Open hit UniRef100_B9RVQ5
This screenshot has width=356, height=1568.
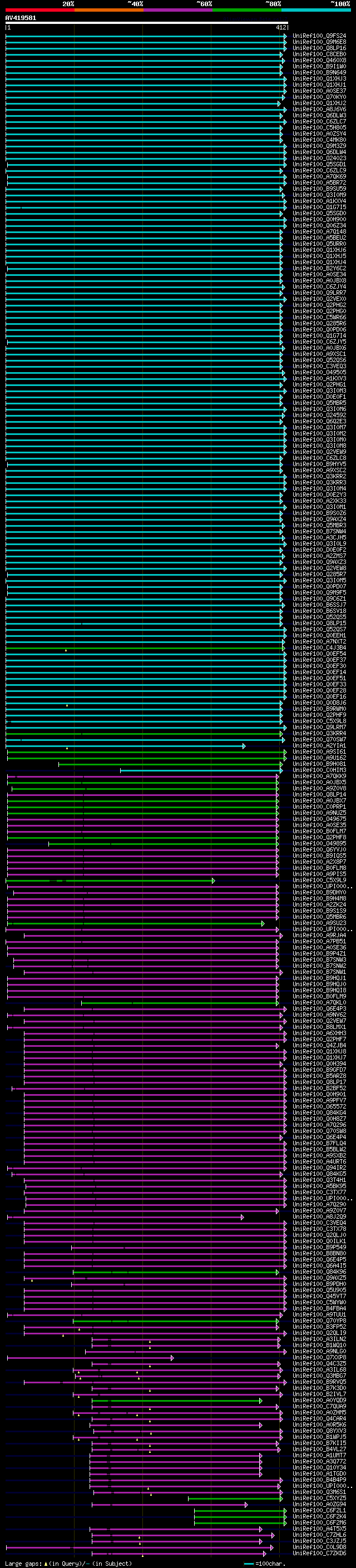pyautogui.click(x=319, y=1382)
